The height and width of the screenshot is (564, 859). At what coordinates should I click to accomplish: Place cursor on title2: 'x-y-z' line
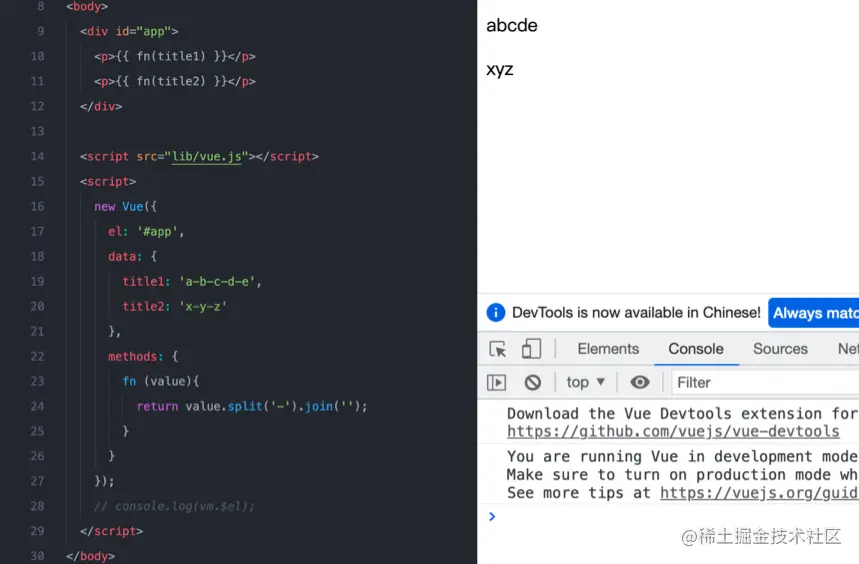click(x=174, y=307)
